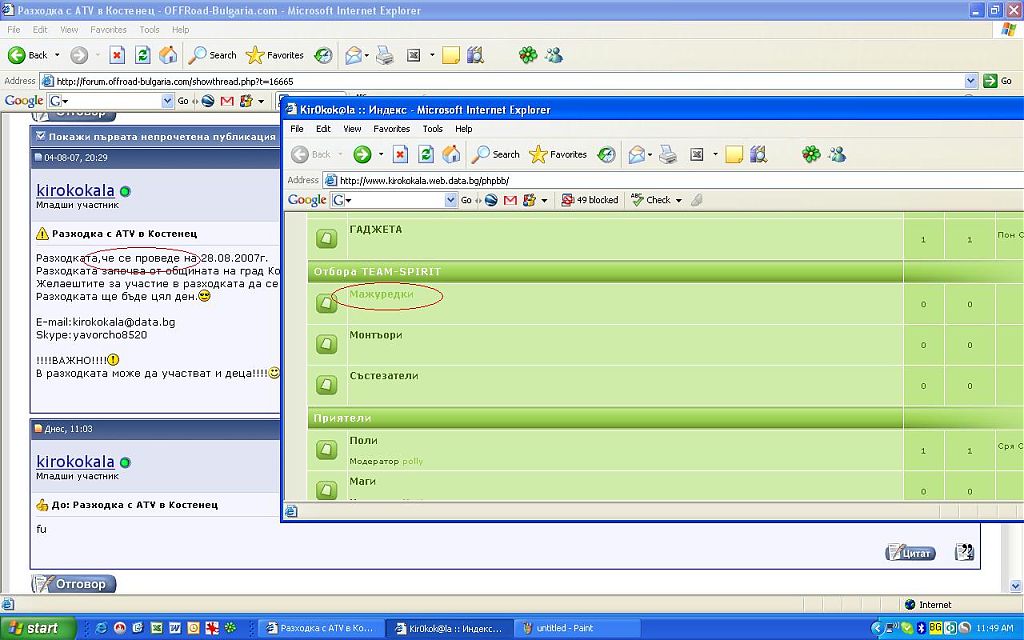The image size is (1024, 640).
Task: Click the 49 blocked popup button
Action: 590,200
